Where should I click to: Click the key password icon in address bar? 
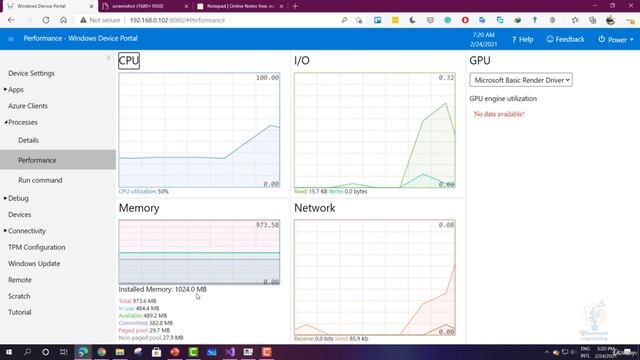click(x=344, y=20)
